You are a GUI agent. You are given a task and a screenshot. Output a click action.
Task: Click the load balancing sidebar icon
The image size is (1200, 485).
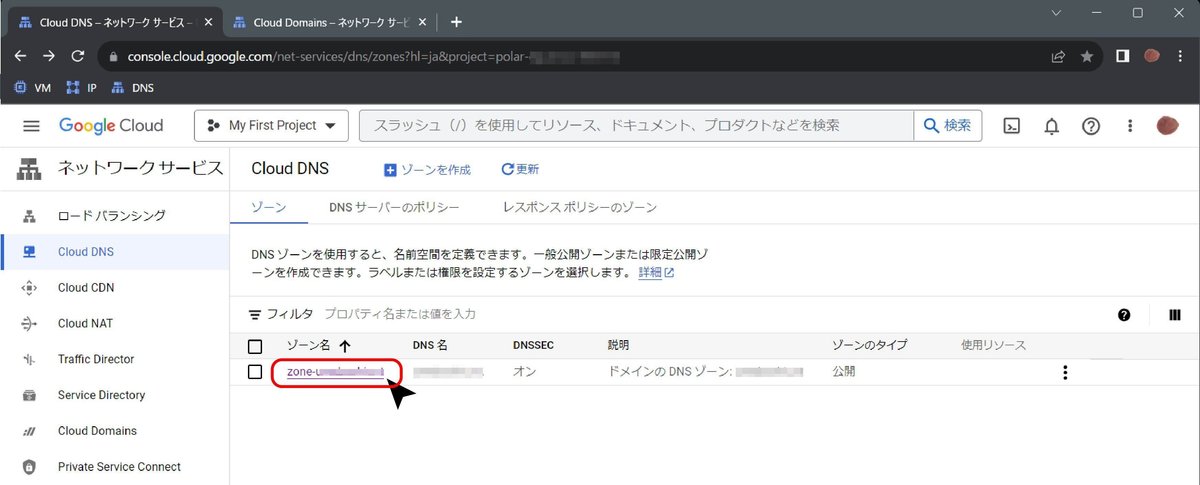pyautogui.click(x=29, y=216)
